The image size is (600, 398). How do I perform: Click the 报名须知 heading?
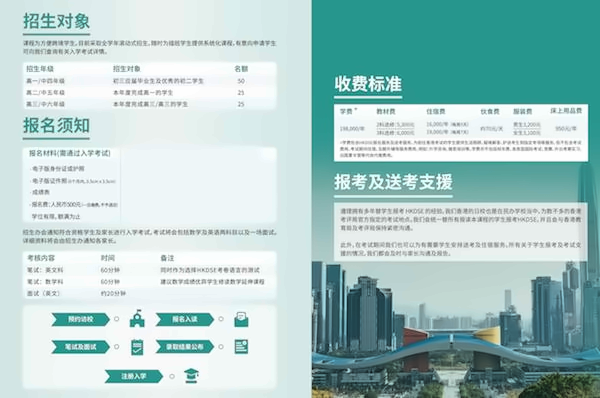[57, 125]
